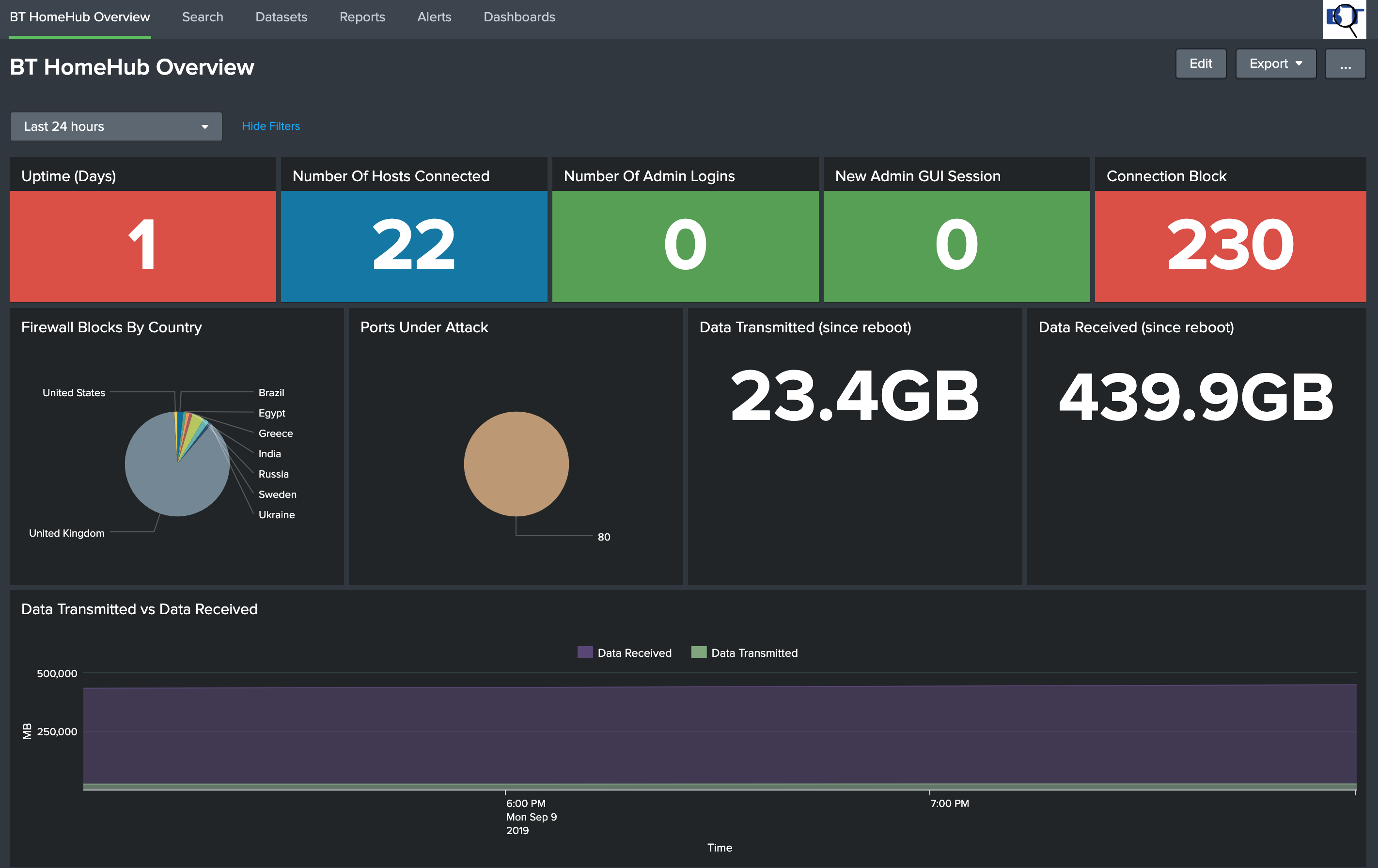
Task: Open the BT HomeHub Overview tab
Action: click(x=79, y=17)
